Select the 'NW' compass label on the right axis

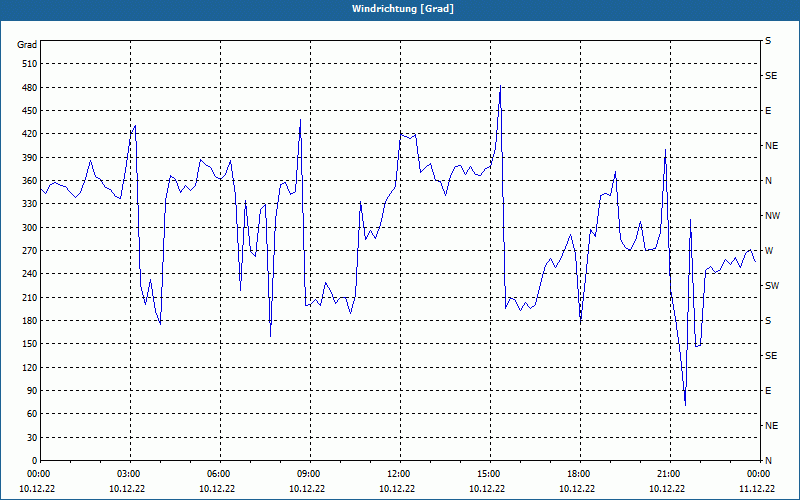[x=772, y=216]
